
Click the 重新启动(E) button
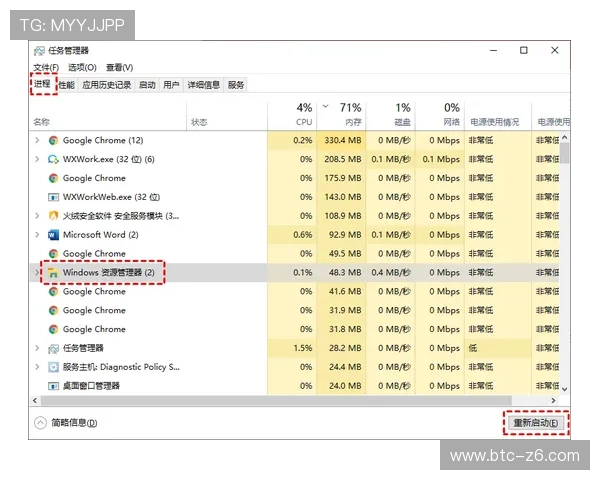click(x=536, y=423)
